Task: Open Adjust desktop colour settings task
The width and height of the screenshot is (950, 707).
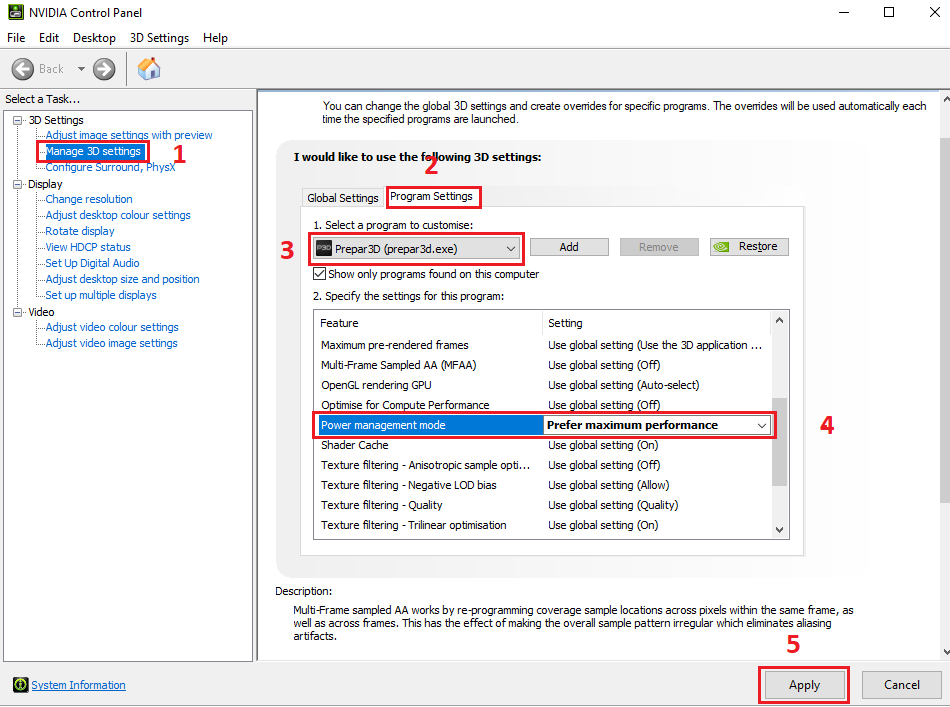Action: pyautogui.click(x=118, y=215)
